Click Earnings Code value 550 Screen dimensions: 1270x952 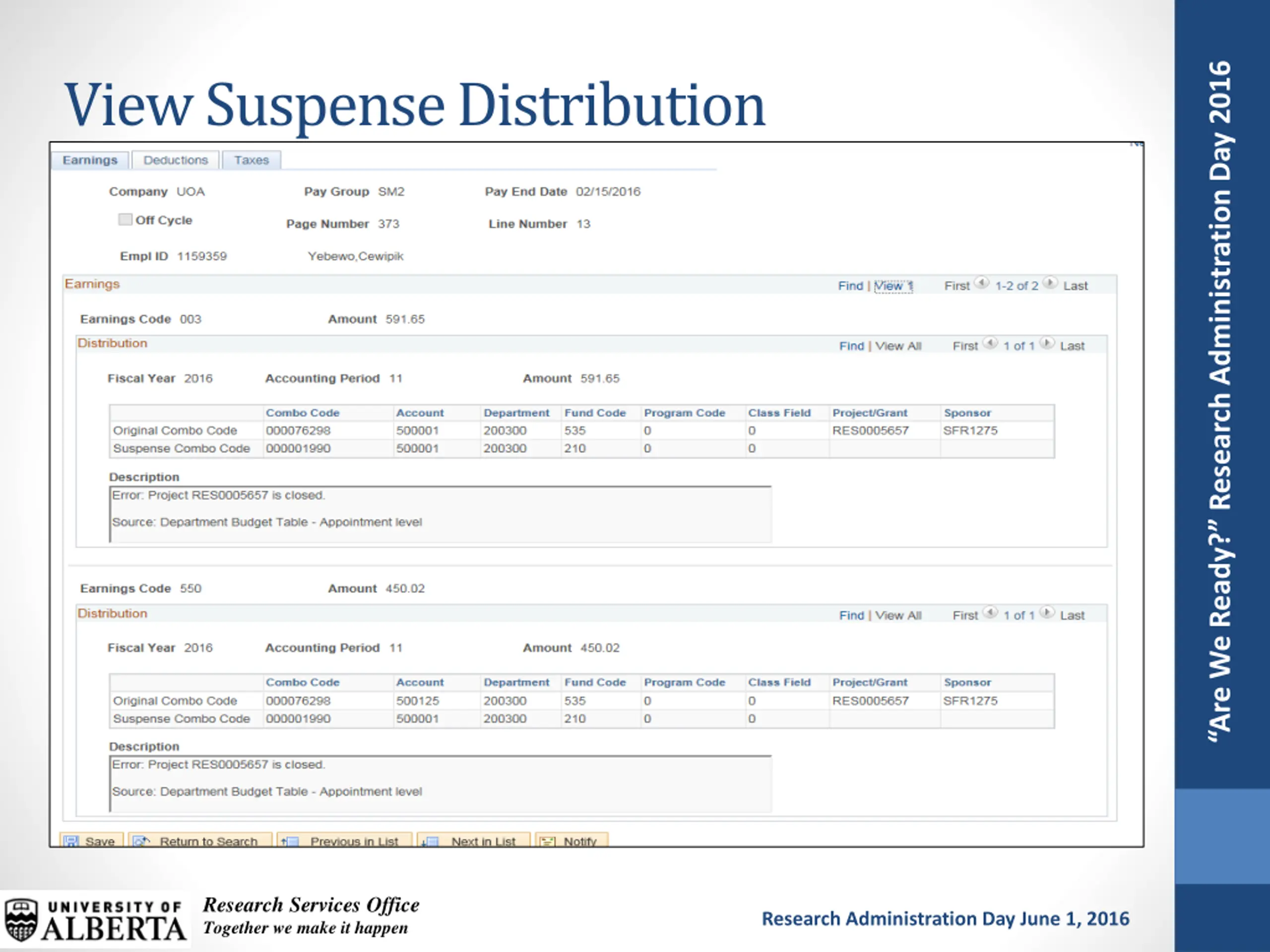(190, 589)
